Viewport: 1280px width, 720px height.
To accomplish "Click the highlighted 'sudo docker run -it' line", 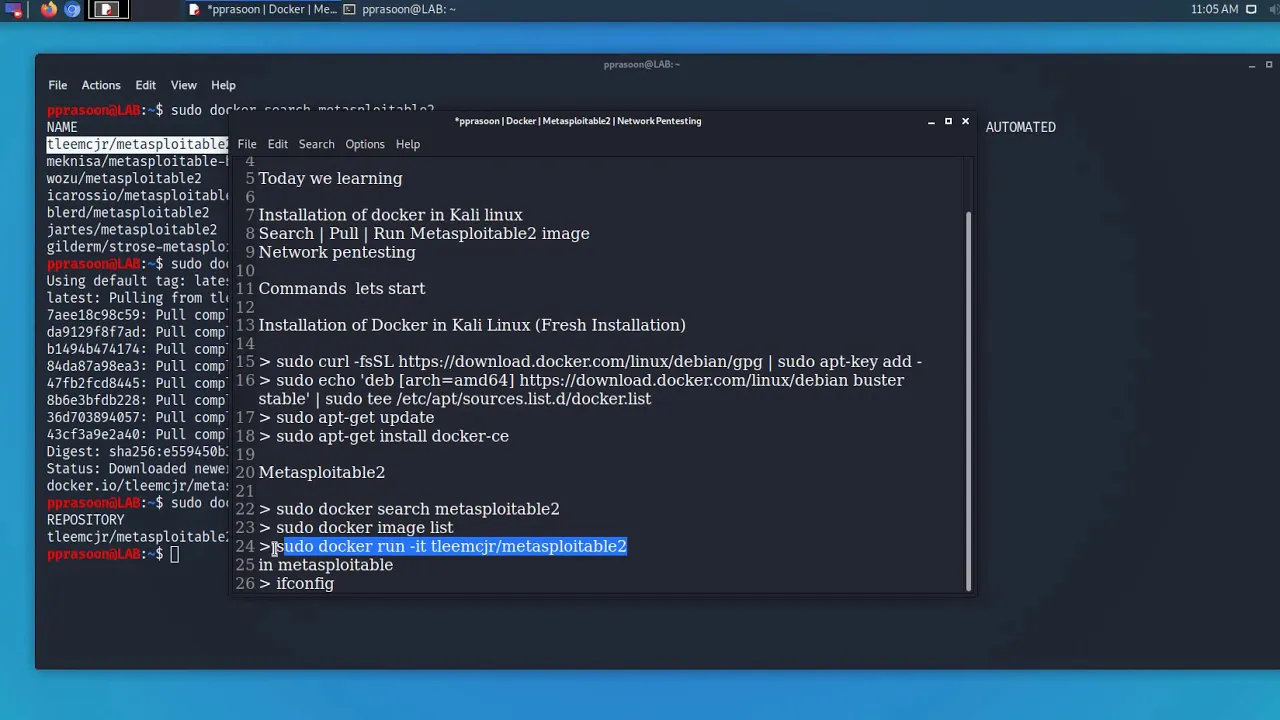I will 451,546.
